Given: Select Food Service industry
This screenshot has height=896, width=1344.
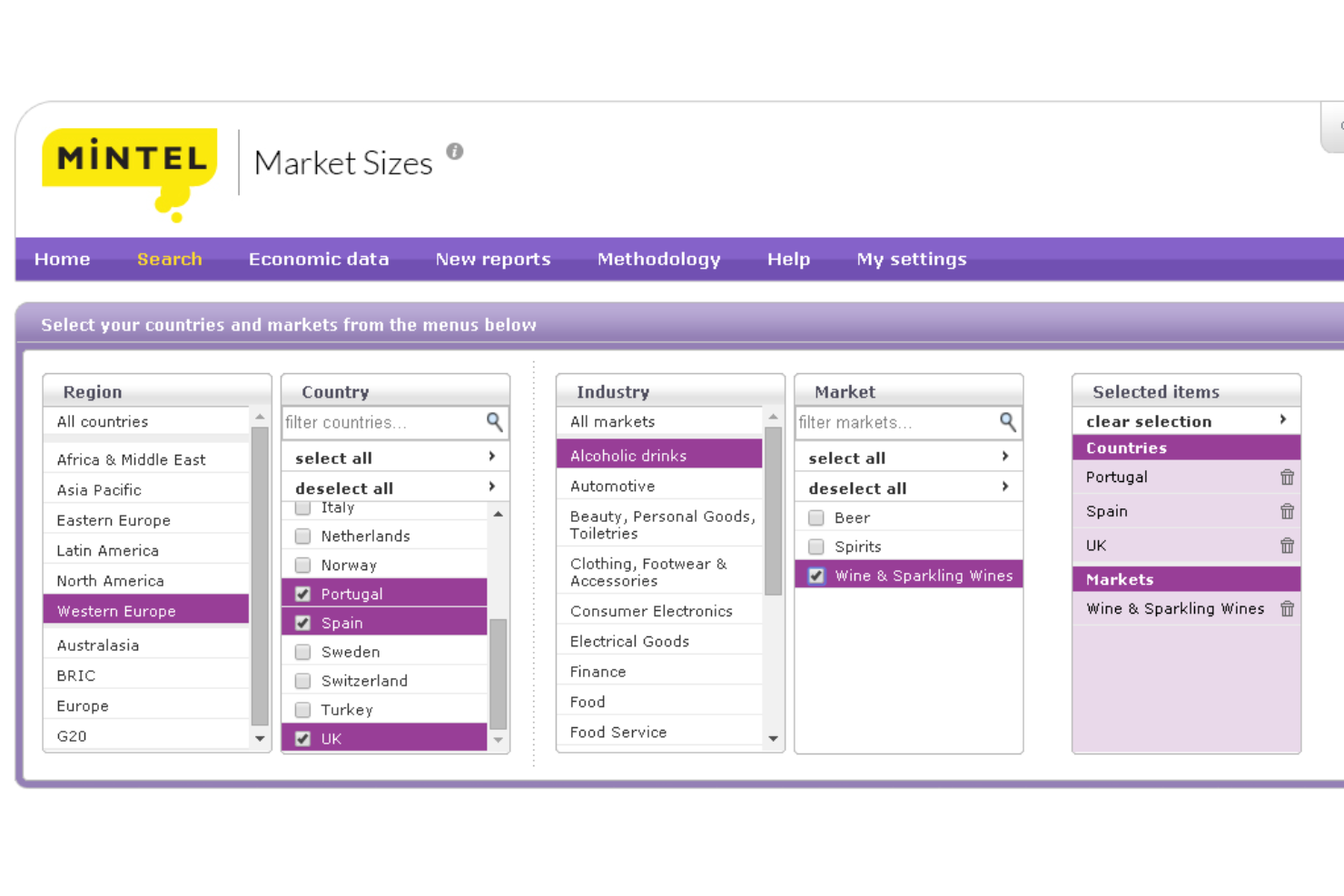Looking at the screenshot, I should 659,732.
